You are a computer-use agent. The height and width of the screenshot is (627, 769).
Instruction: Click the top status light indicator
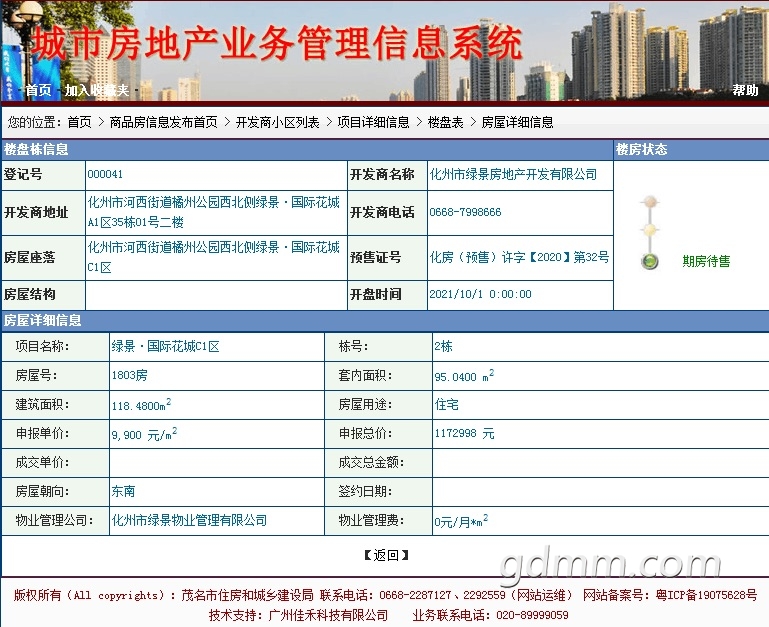(650, 202)
